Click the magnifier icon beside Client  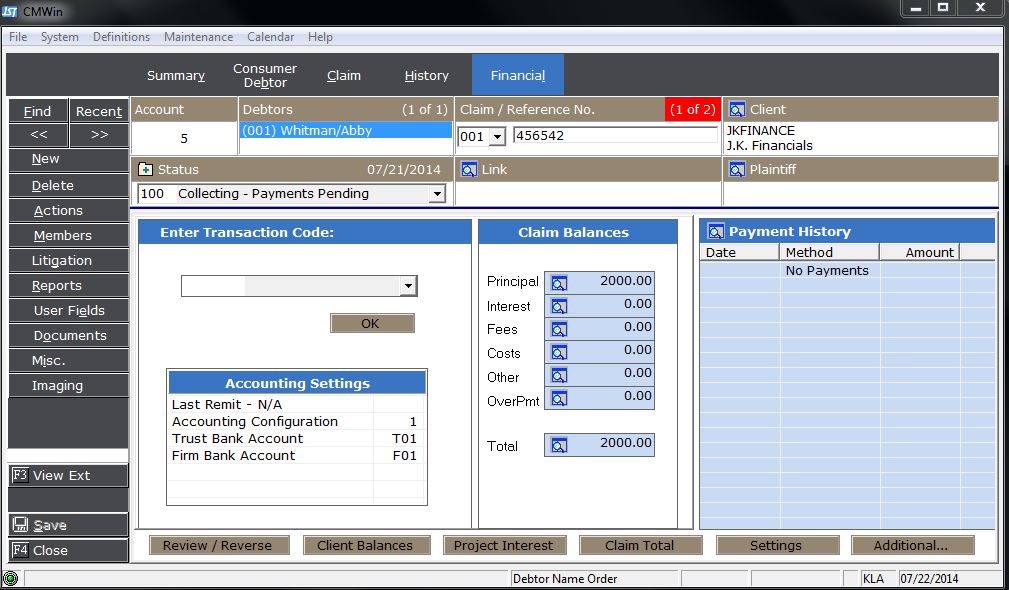(737, 110)
